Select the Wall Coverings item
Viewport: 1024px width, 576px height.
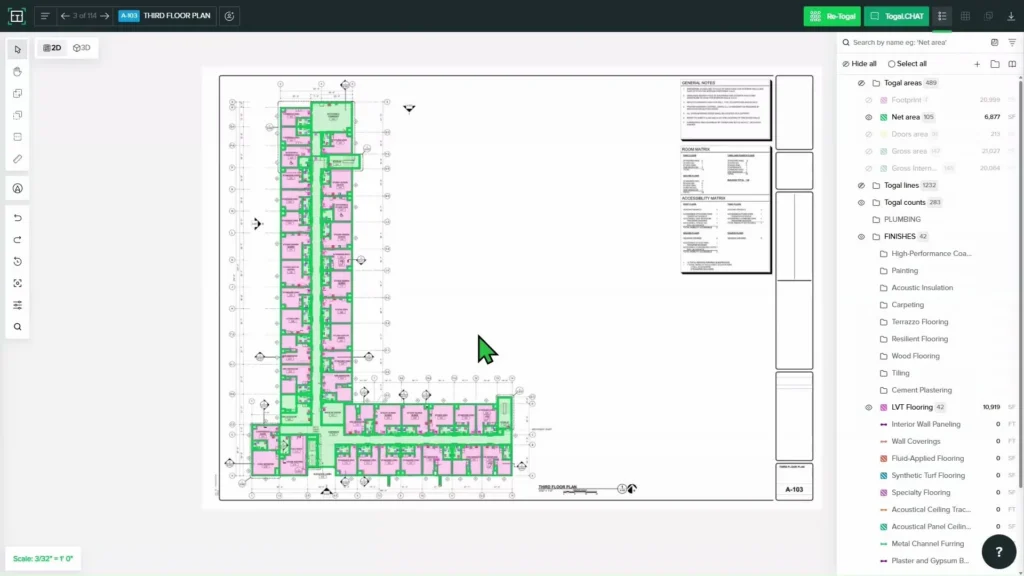click(916, 441)
